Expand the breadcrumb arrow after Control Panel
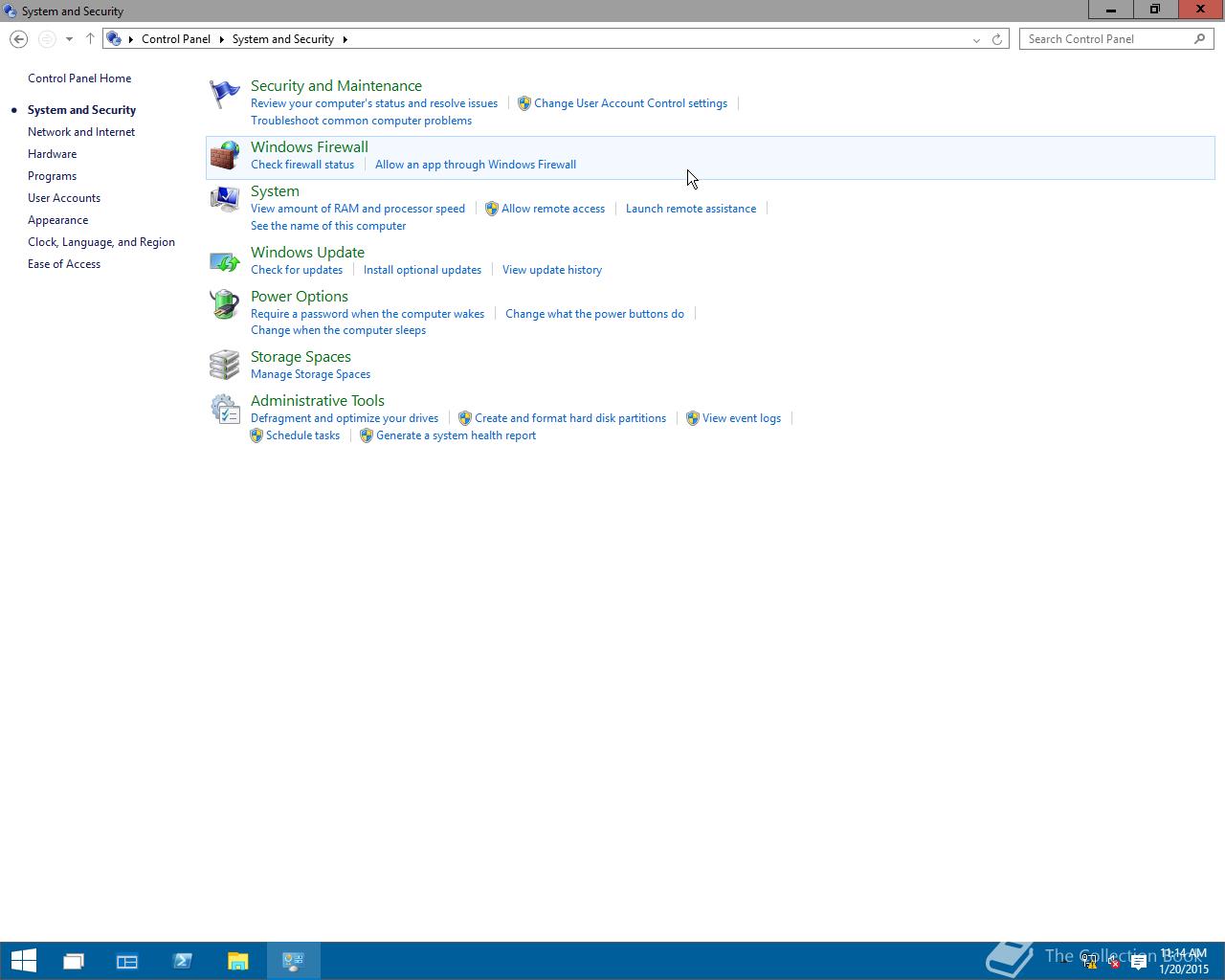1225x980 pixels. point(221,39)
